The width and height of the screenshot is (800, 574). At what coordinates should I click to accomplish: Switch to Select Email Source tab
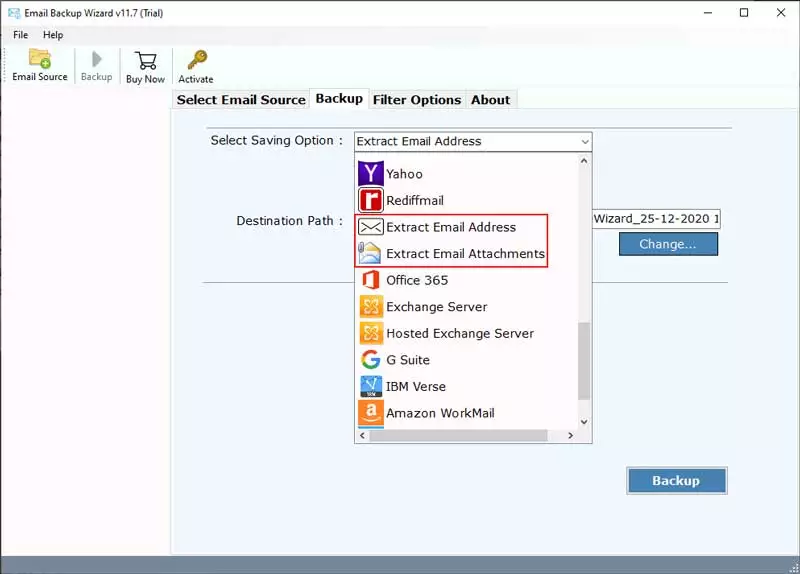[241, 99]
